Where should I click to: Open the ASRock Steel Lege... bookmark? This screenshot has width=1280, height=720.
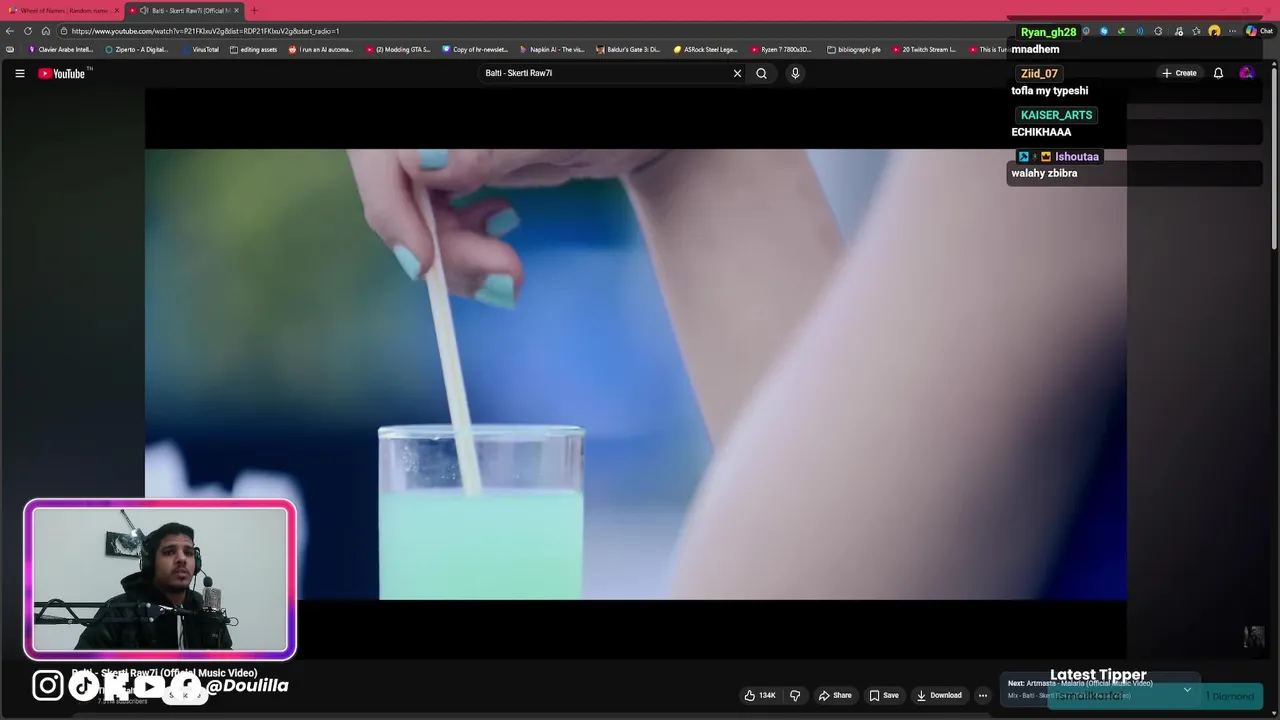(705, 49)
